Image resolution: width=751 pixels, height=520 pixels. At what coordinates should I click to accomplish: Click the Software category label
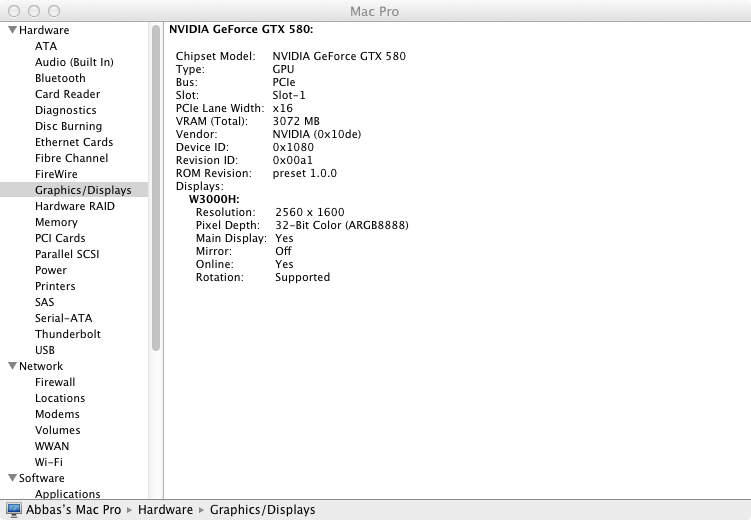pos(42,478)
